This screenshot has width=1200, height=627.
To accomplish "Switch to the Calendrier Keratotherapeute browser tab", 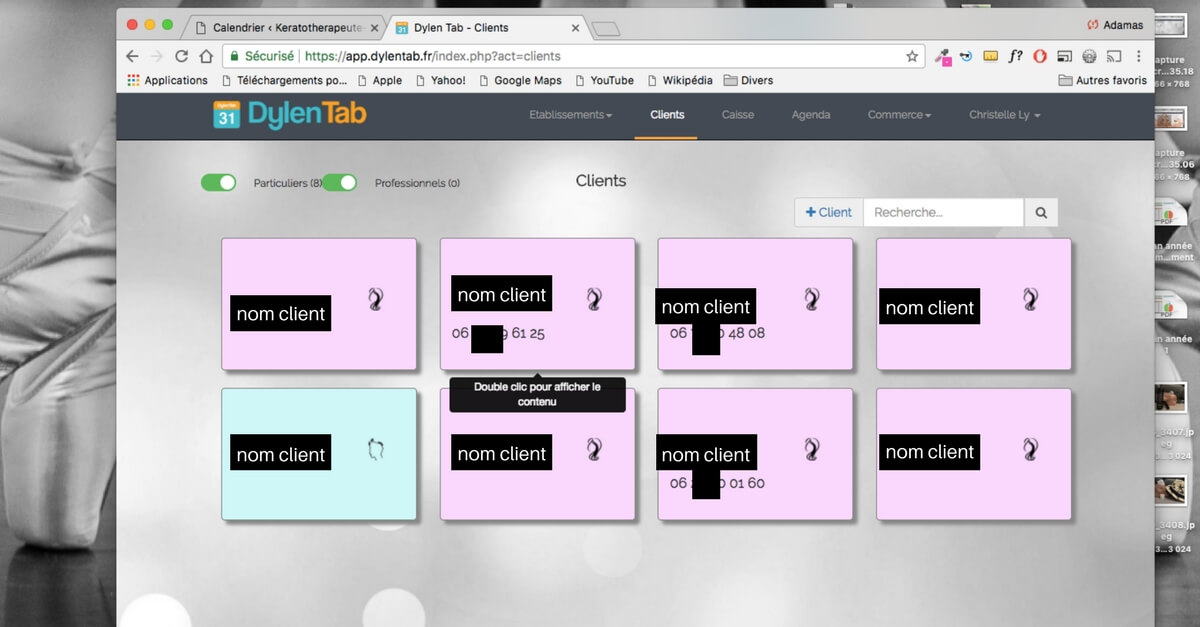I will 283,28.
